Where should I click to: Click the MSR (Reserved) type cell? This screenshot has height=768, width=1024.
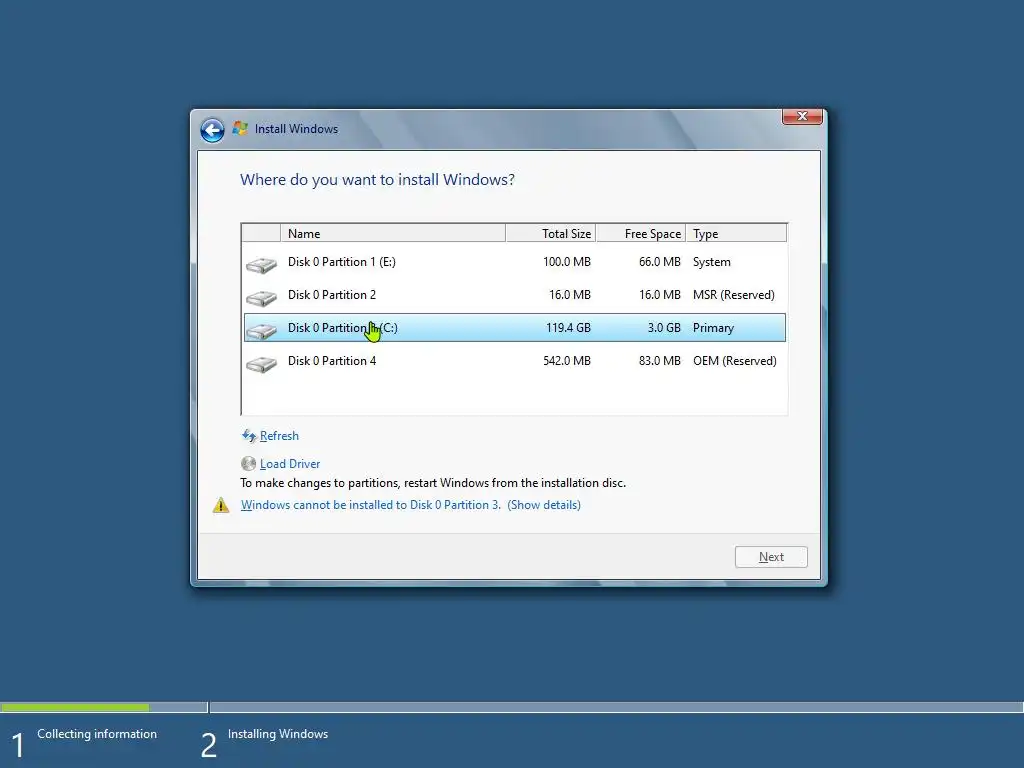click(x=734, y=295)
